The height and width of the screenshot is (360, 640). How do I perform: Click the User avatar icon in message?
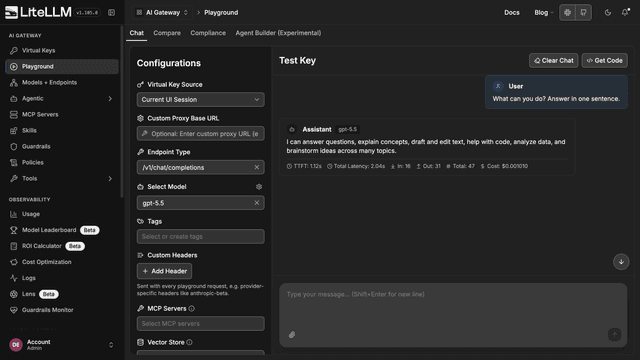pyautogui.click(x=498, y=86)
